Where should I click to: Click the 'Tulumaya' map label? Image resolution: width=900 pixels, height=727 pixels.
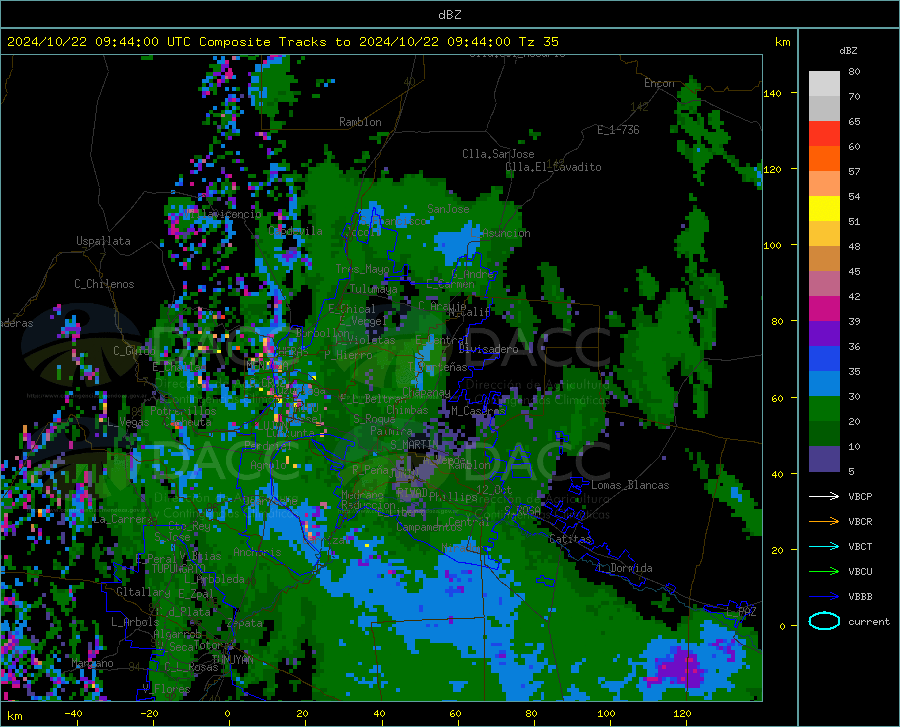373,289
